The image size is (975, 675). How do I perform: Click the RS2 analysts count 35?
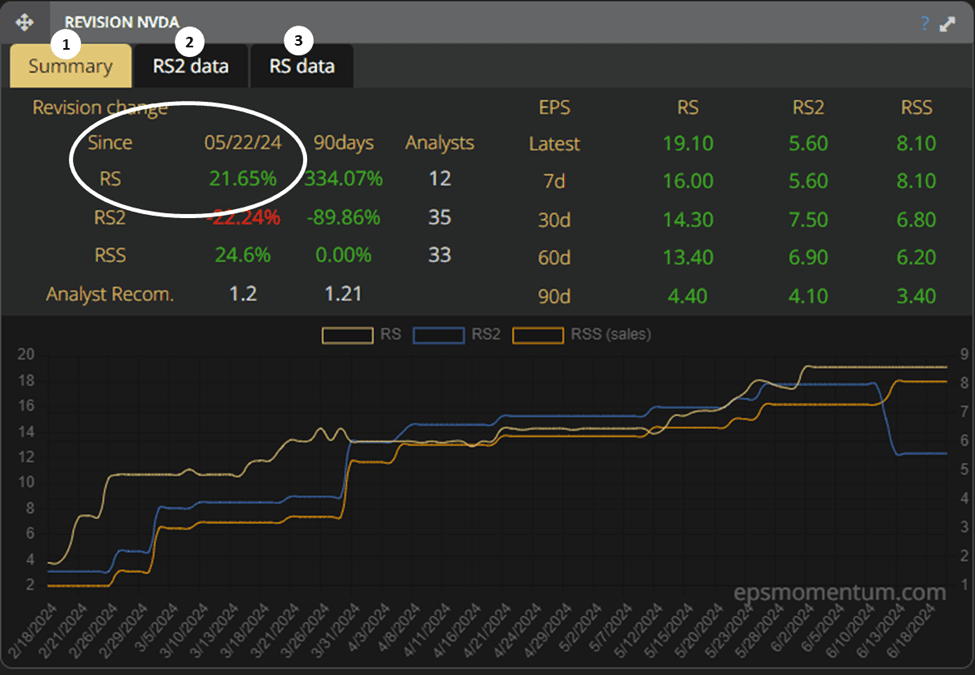tap(440, 218)
